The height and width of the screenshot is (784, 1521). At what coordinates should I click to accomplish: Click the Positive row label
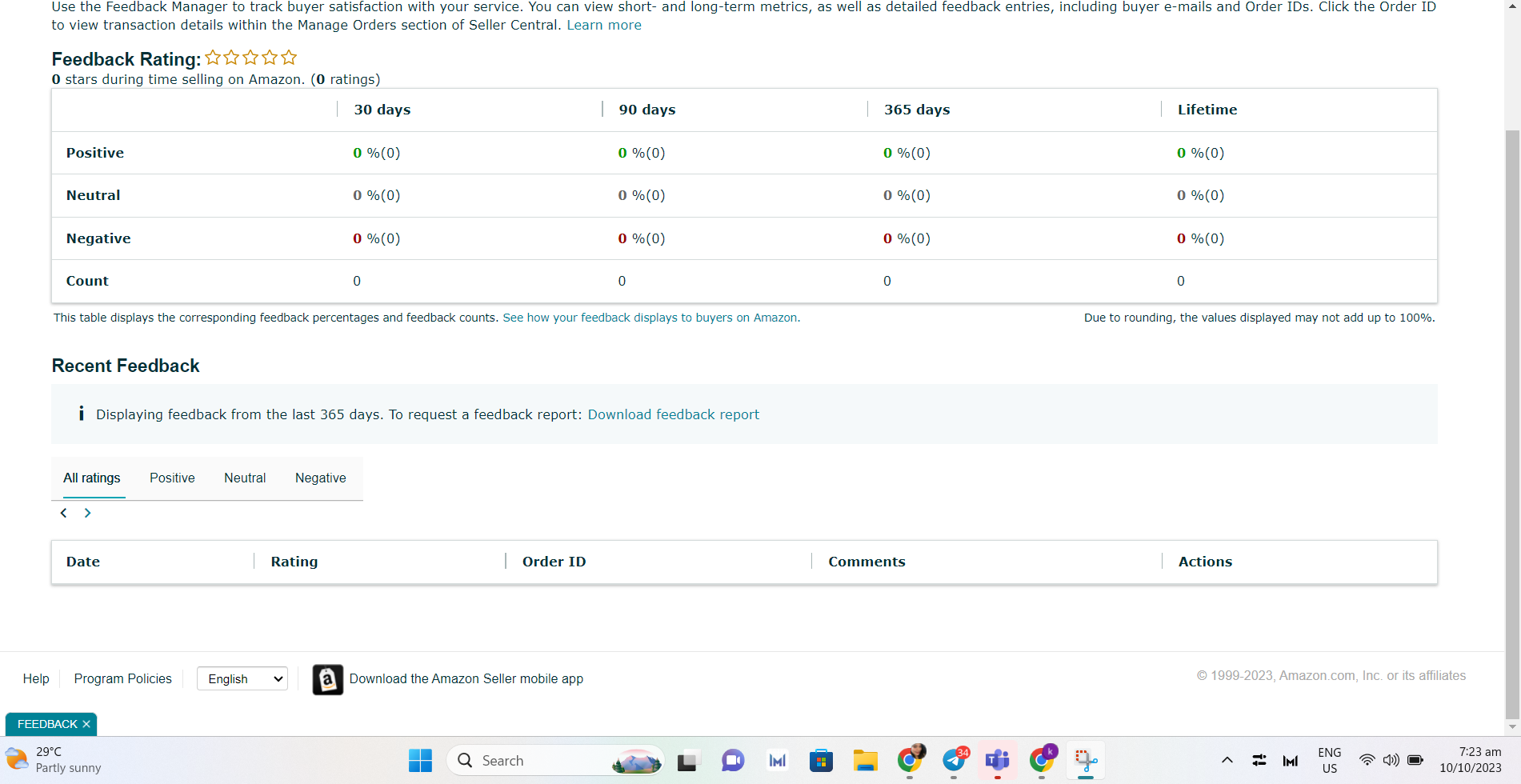coord(95,153)
